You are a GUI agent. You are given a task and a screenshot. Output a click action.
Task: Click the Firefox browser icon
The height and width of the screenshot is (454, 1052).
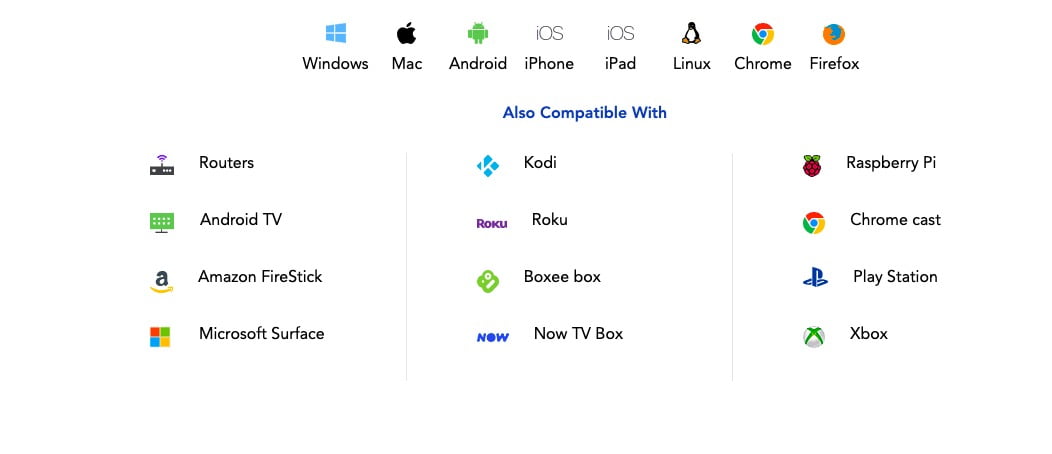(834, 34)
